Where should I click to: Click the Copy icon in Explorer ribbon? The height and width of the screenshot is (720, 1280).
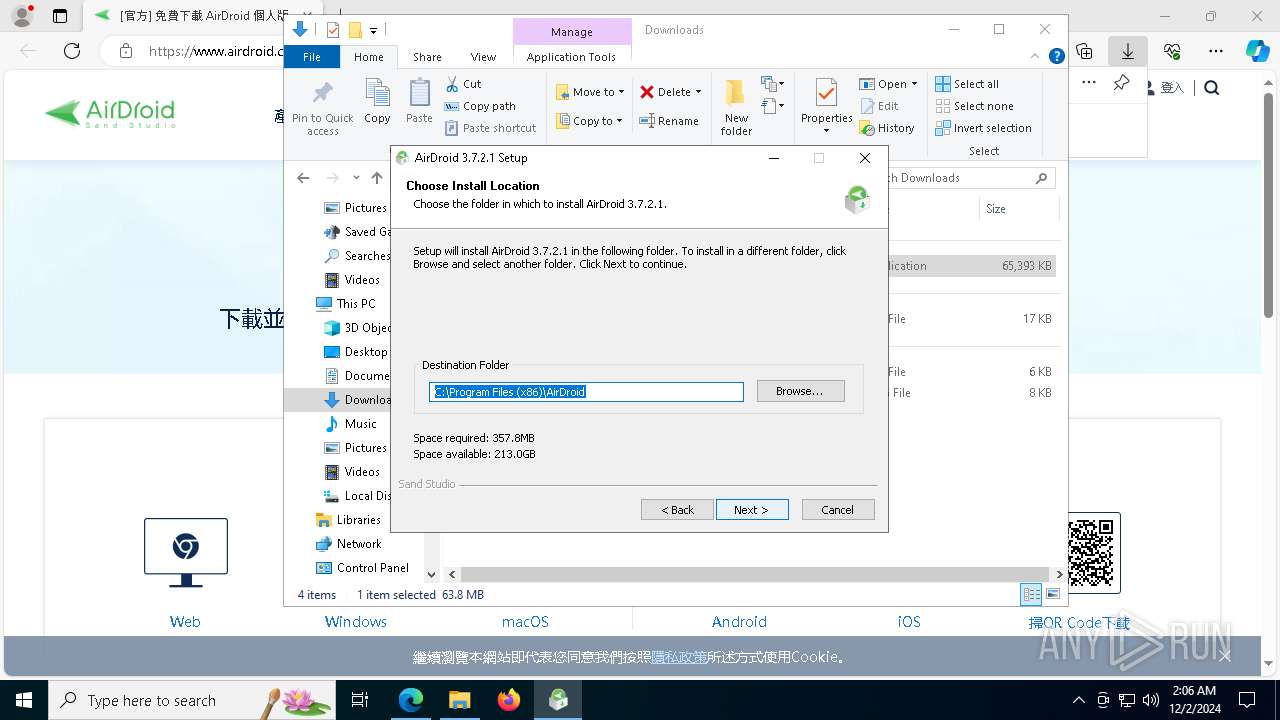click(377, 102)
